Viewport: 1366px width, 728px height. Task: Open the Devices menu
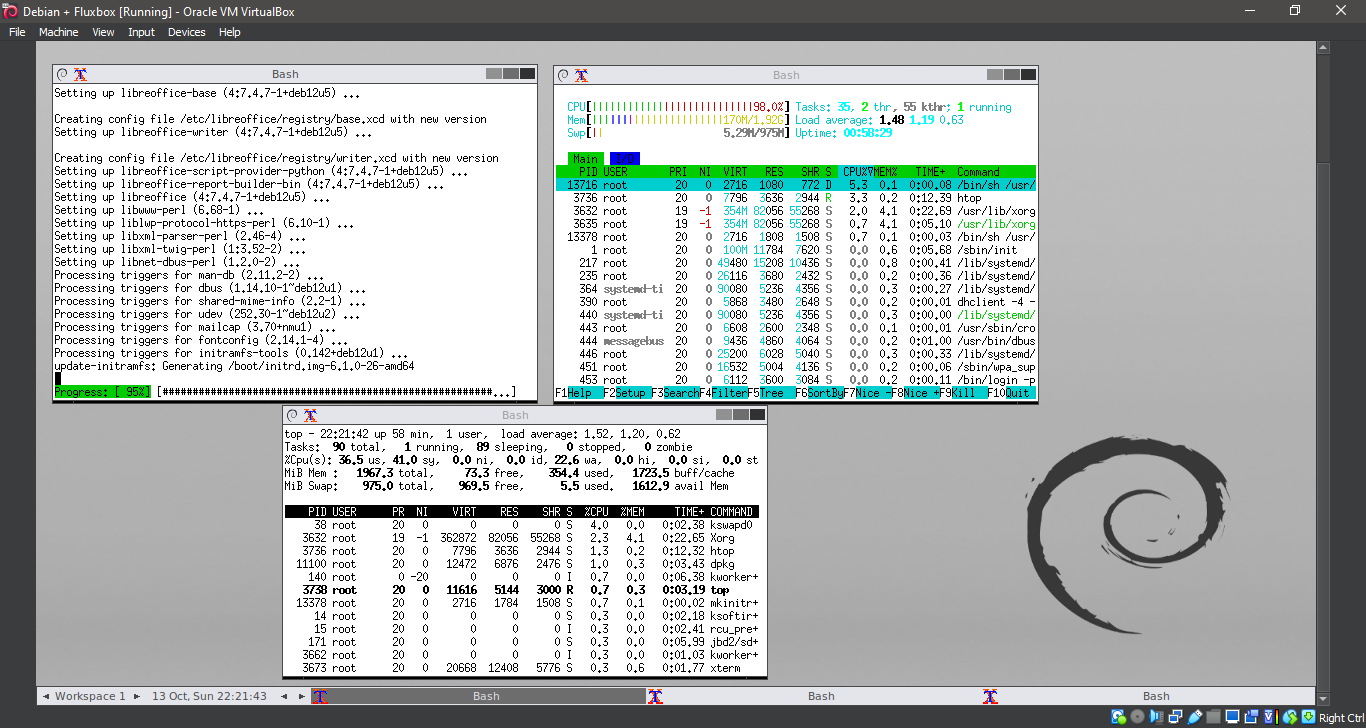pos(186,31)
